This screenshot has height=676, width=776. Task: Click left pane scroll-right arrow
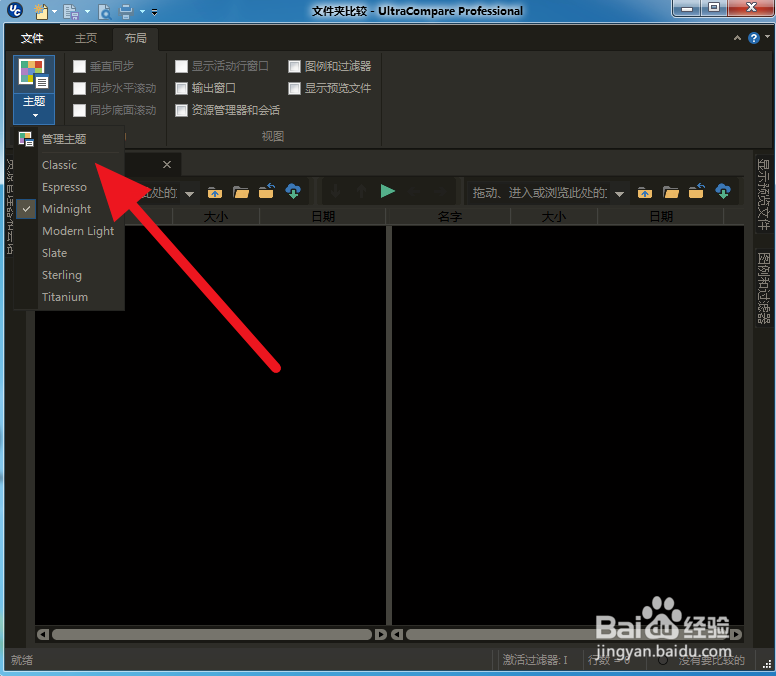[x=381, y=634]
